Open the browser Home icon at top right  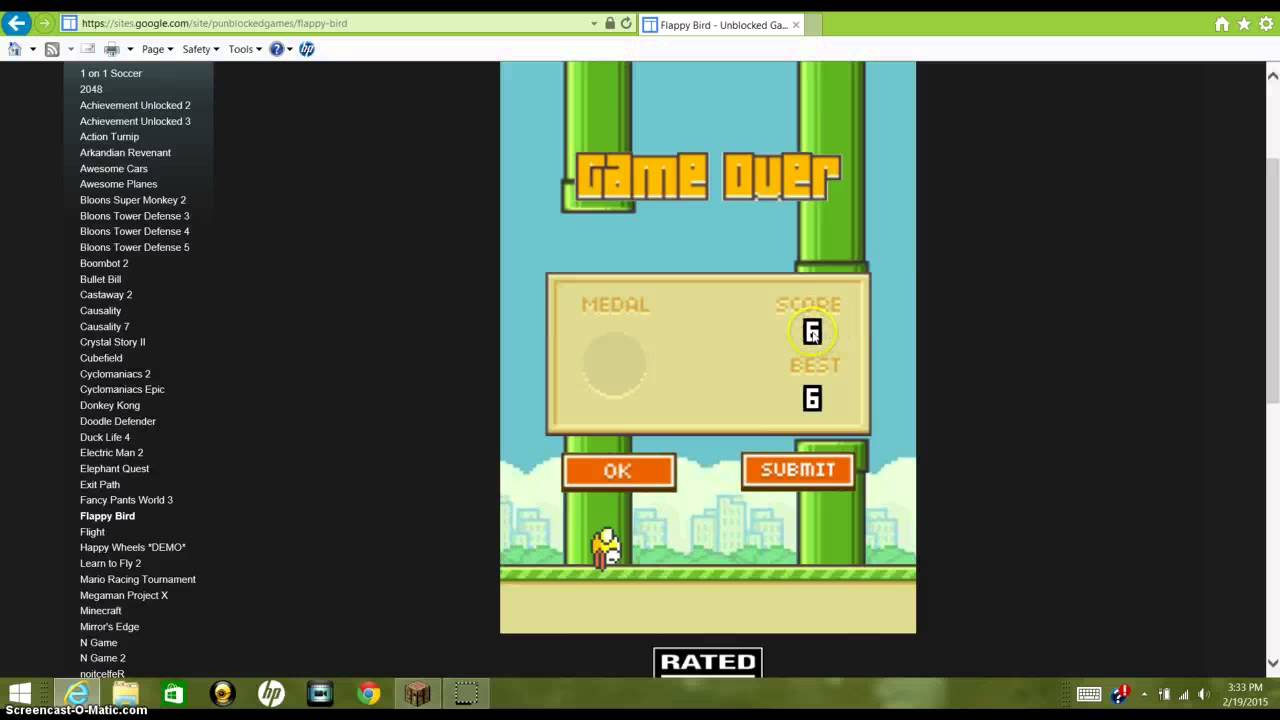tap(1222, 24)
